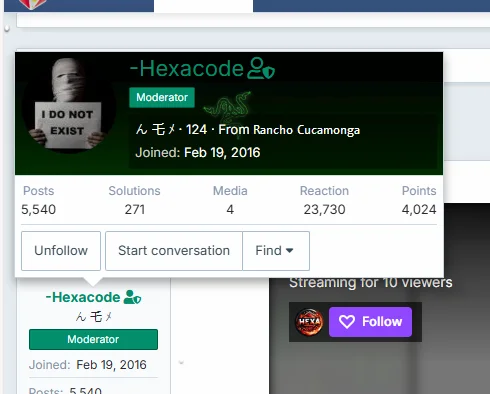Open the Media count 4
This screenshot has width=490, height=394.
[x=230, y=209]
